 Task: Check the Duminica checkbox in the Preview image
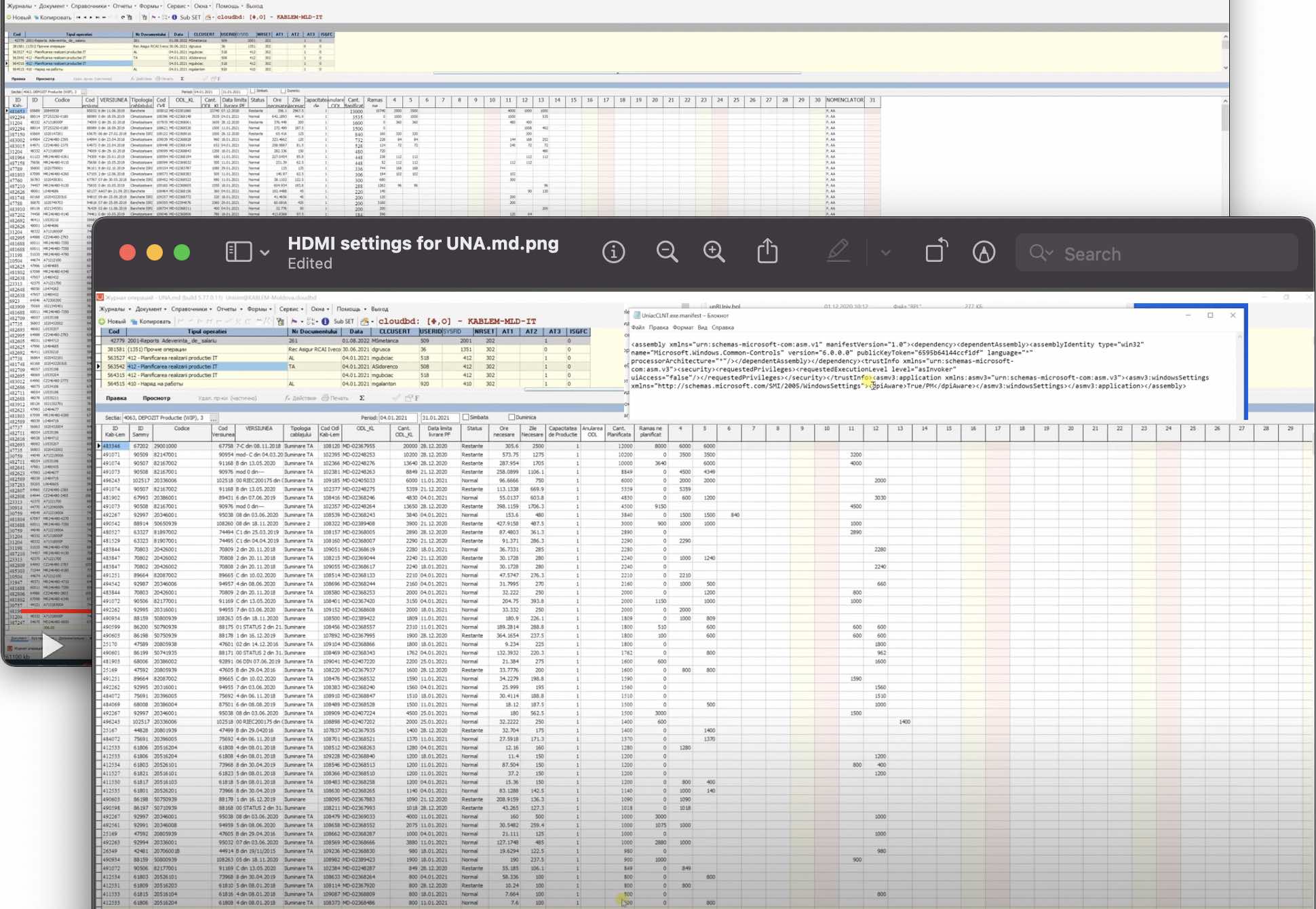[511, 417]
